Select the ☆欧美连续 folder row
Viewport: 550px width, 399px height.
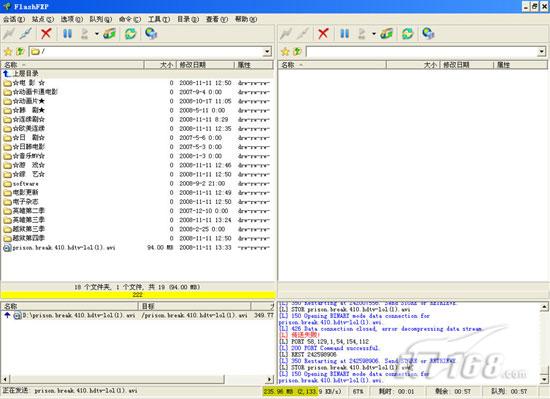coord(137,129)
